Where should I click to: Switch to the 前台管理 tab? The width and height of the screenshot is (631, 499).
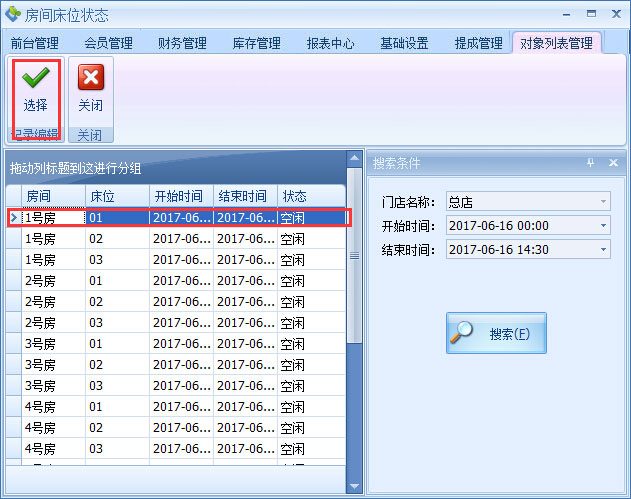point(35,44)
